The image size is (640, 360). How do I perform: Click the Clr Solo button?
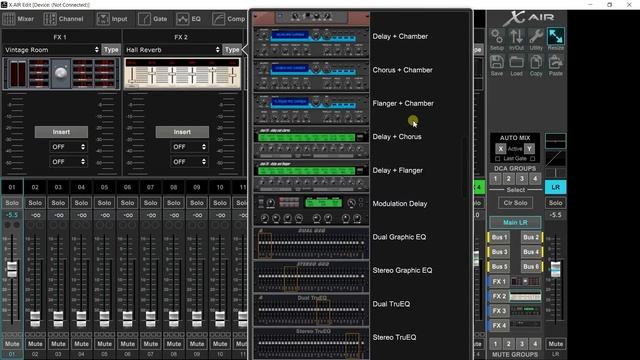point(515,203)
